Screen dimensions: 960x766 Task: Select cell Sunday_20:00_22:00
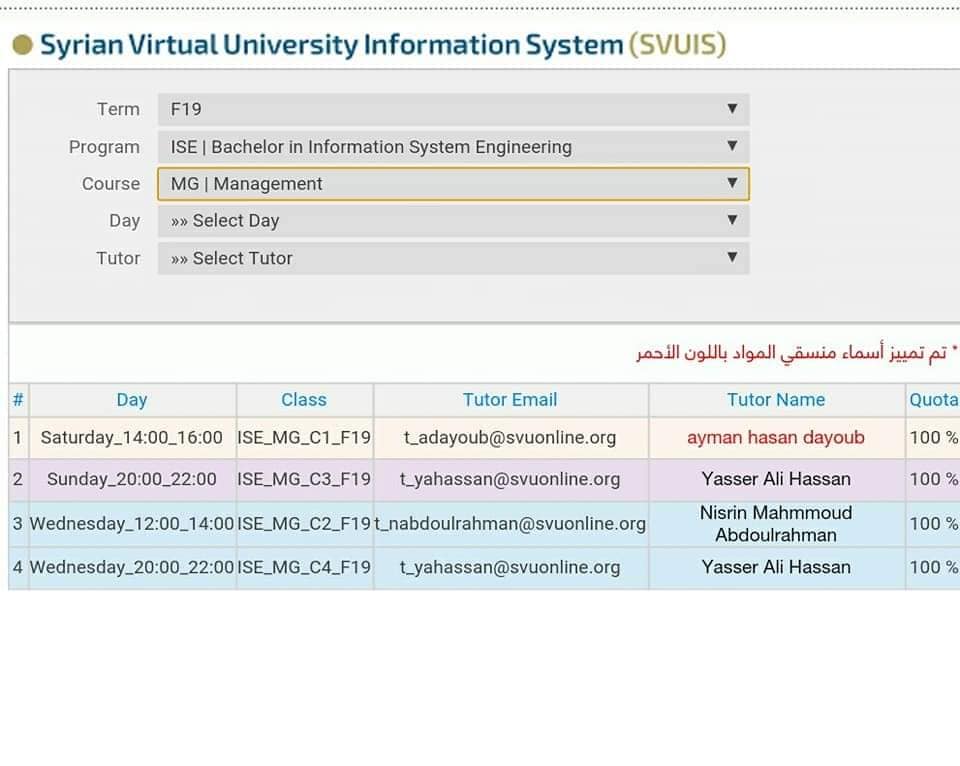pos(132,479)
